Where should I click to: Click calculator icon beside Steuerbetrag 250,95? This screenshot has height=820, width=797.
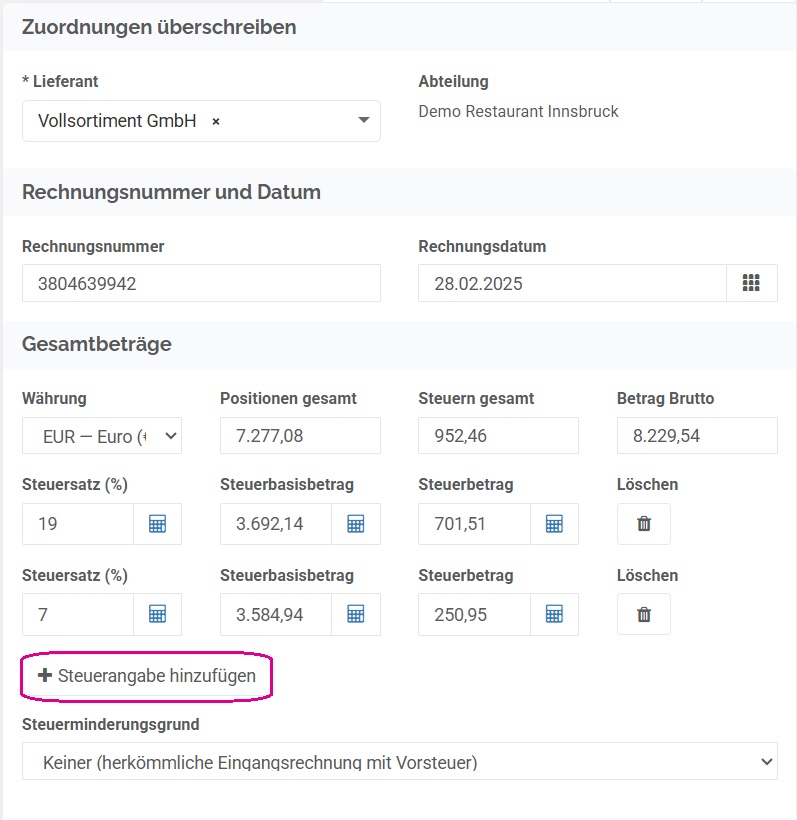pyautogui.click(x=554, y=614)
